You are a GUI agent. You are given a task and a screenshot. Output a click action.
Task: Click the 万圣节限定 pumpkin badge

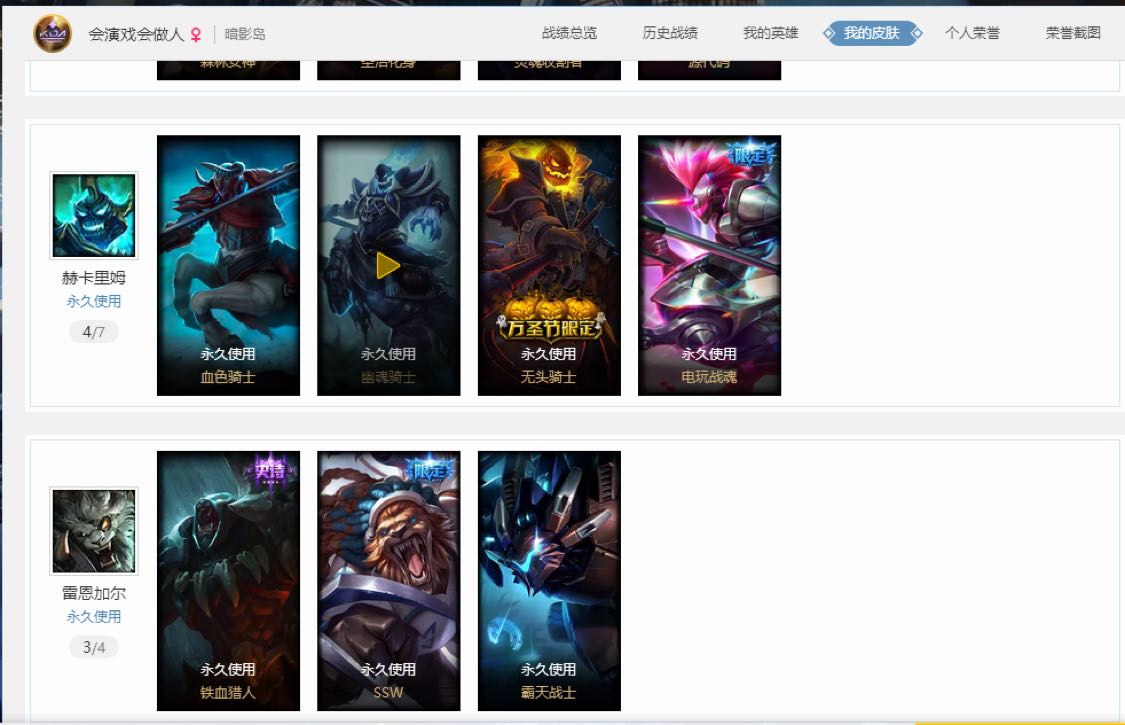pyautogui.click(x=550, y=320)
